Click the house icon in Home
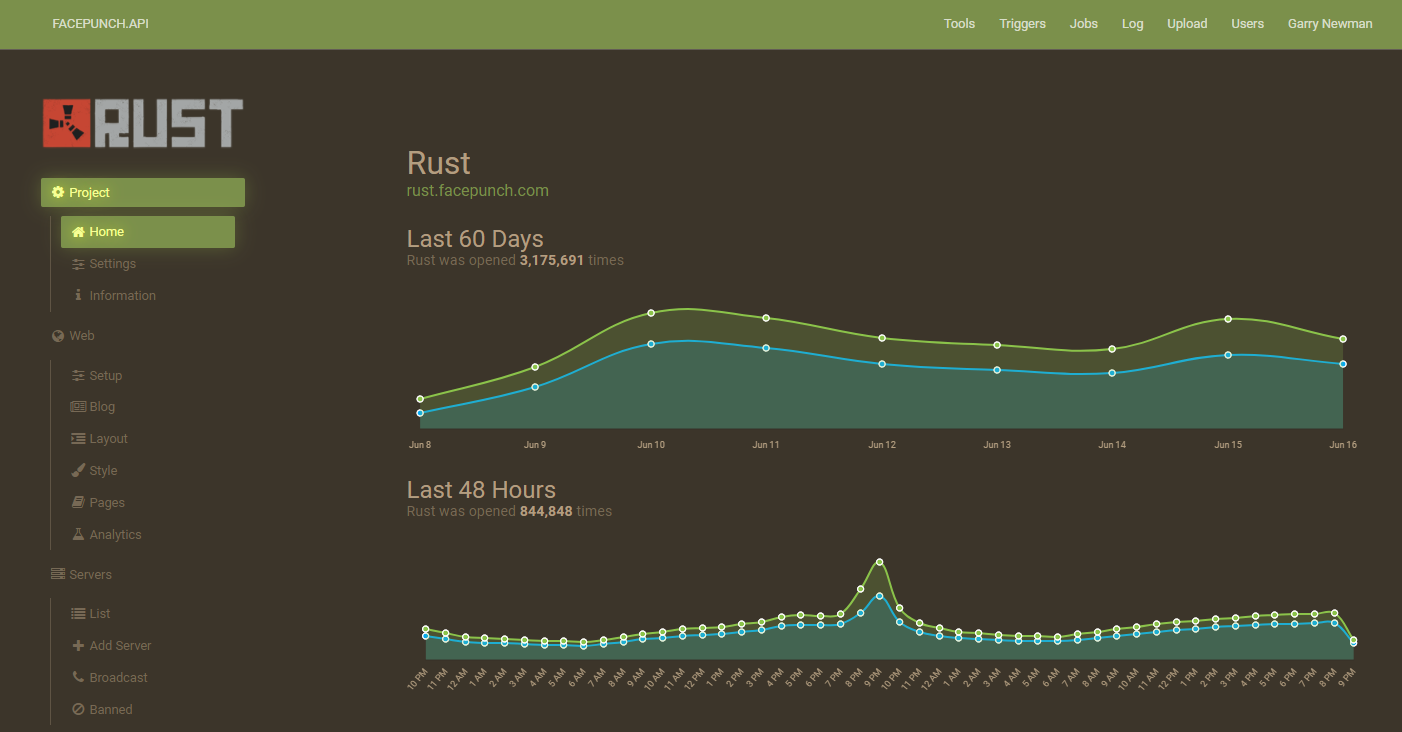 (x=78, y=232)
